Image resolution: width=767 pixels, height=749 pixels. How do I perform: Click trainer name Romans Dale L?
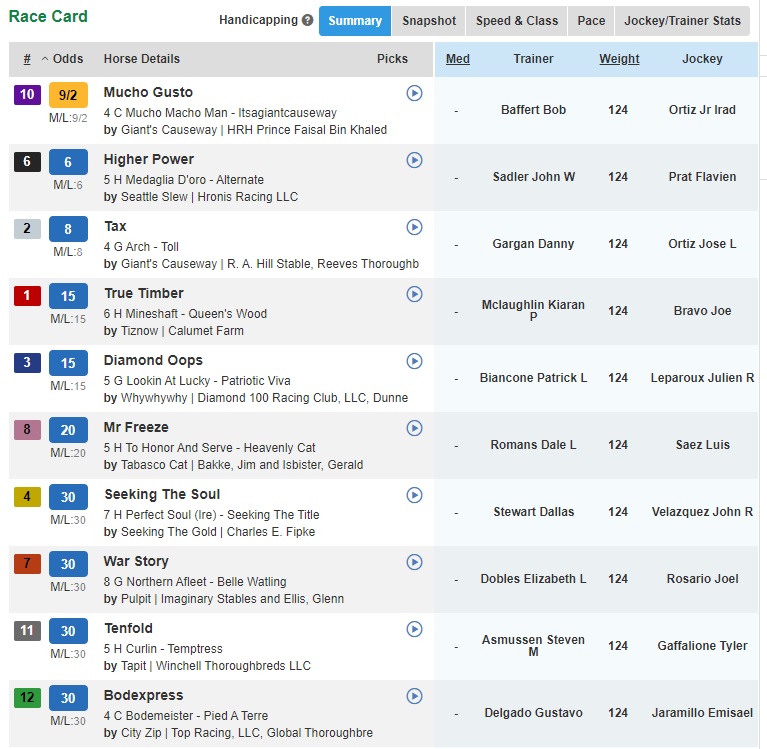pos(533,445)
